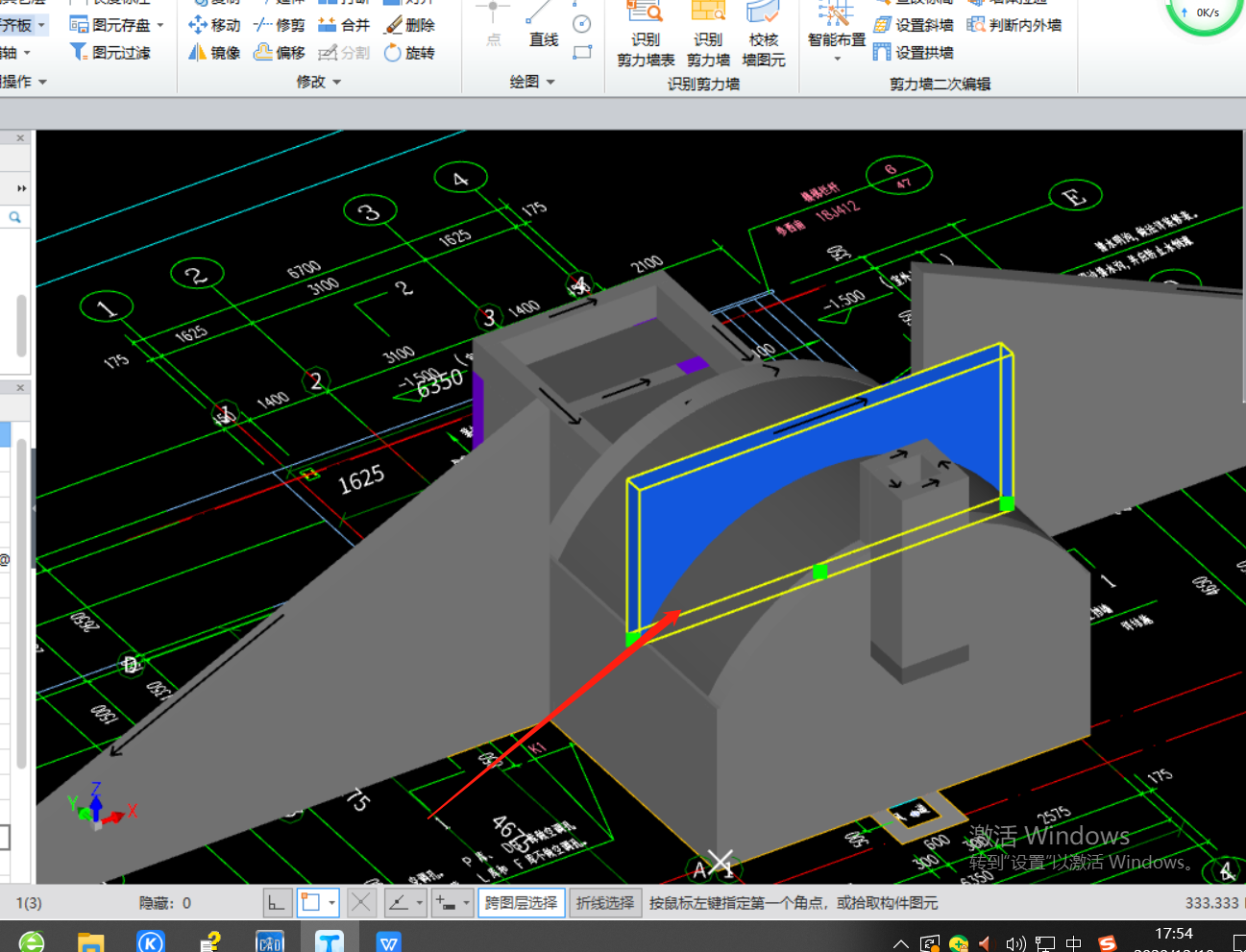The height and width of the screenshot is (952, 1246).
Task: Open angle snap dropdown arrow
Action: [419, 902]
